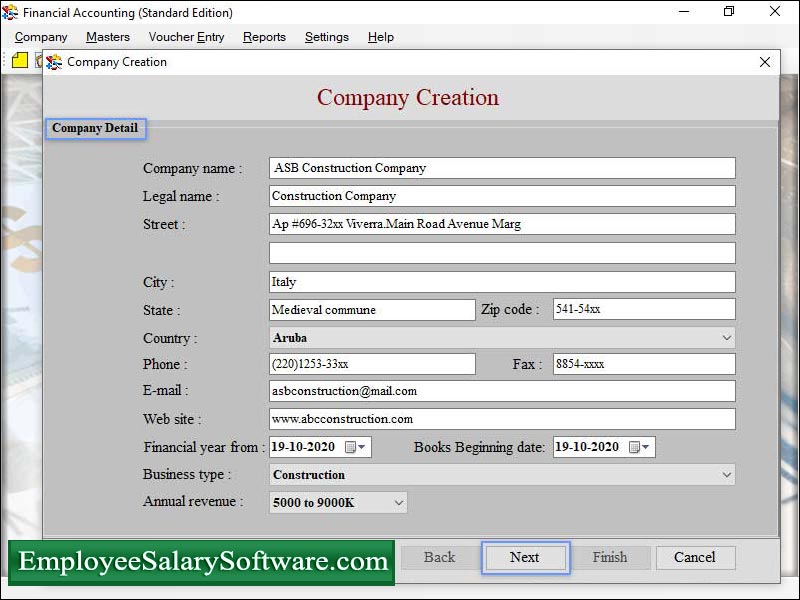Click the toolbar icon beside the new-document icon
This screenshot has height=600, width=800.
point(38,60)
